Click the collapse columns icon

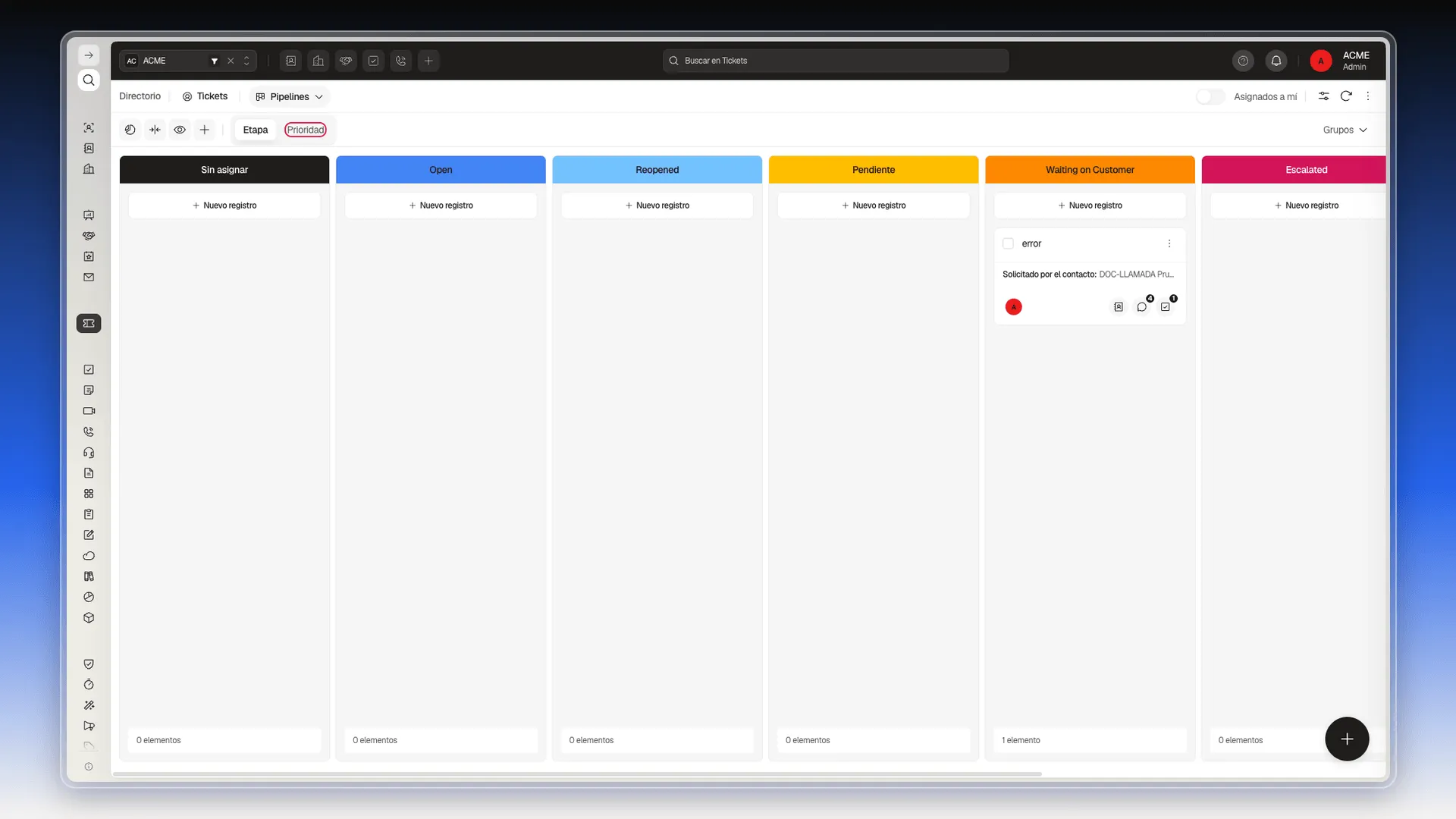(x=155, y=130)
